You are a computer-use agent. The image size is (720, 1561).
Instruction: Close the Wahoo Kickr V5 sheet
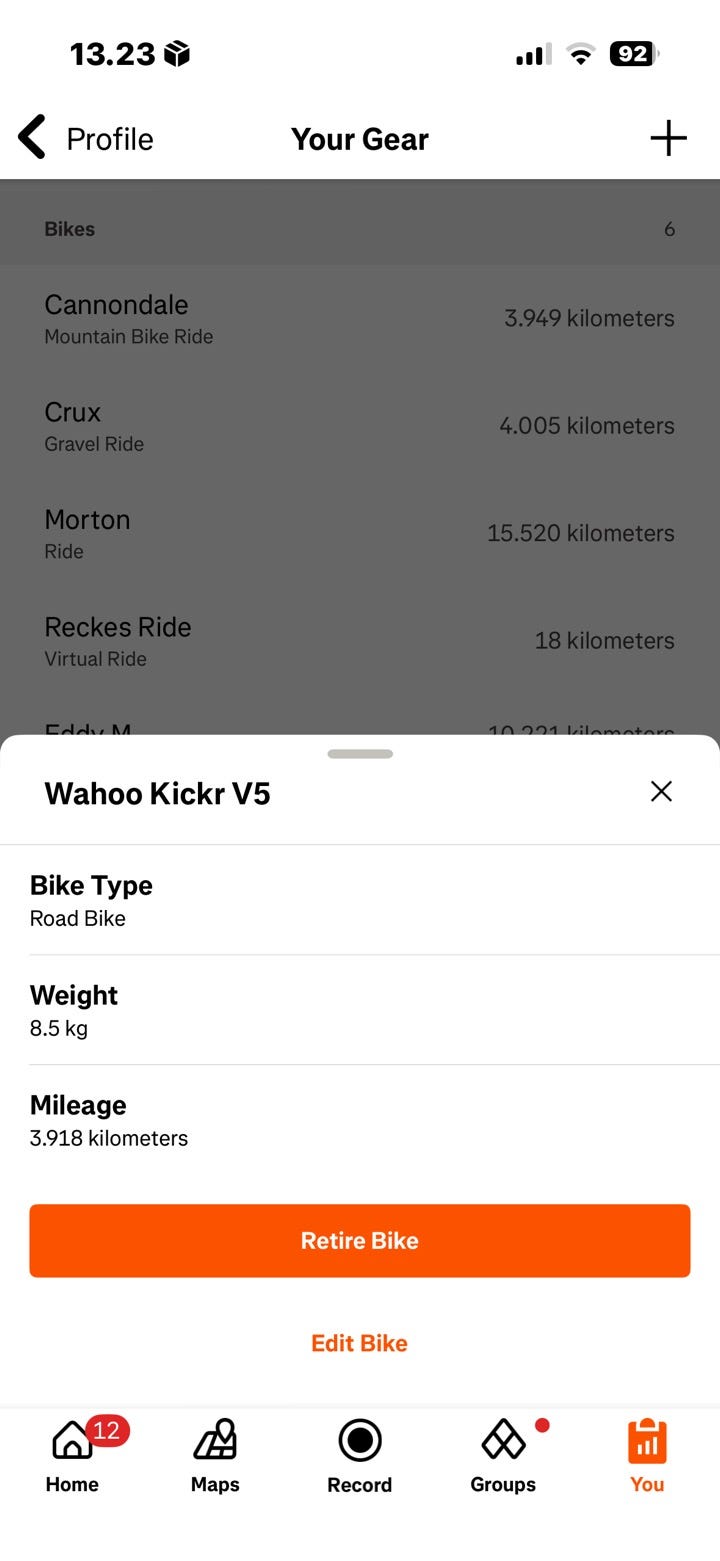click(661, 792)
